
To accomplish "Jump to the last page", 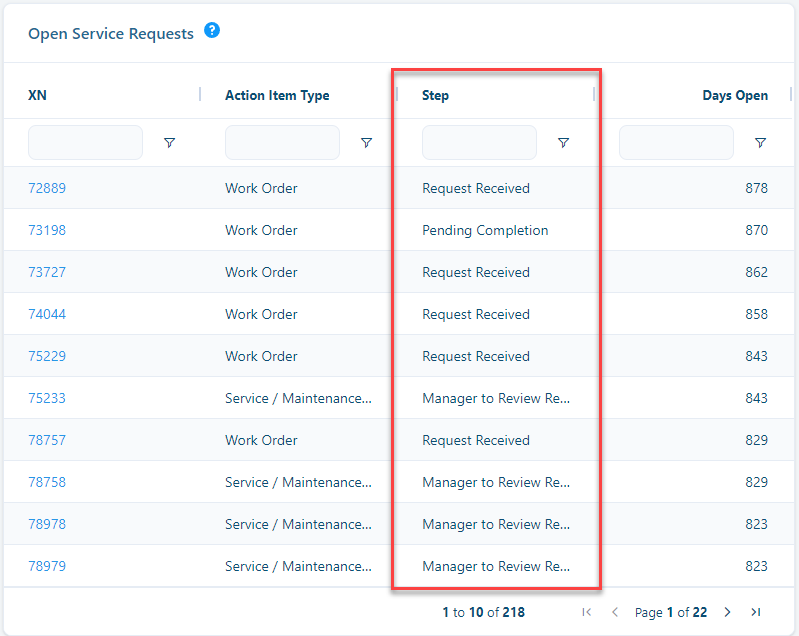I will click(x=756, y=612).
